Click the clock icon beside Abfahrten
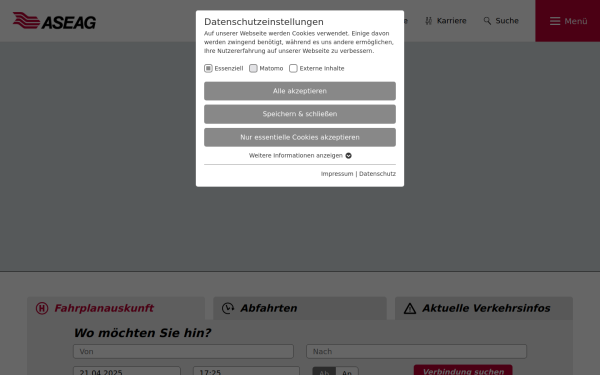Viewport: 600px width, 375px height. [x=228, y=308]
